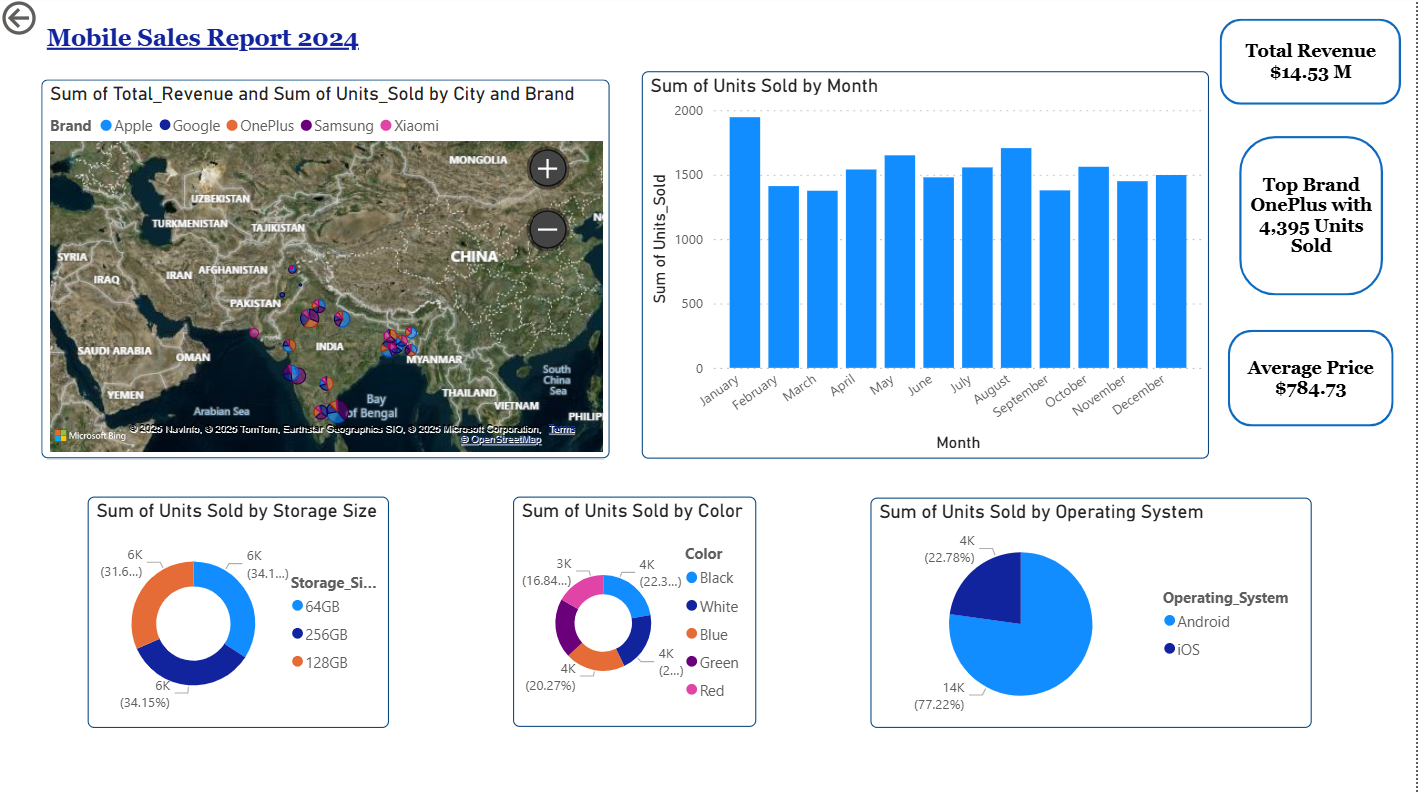Click the iOS pie slice
Viewport: 1418px width, 794px height.
tap(993, 590)
